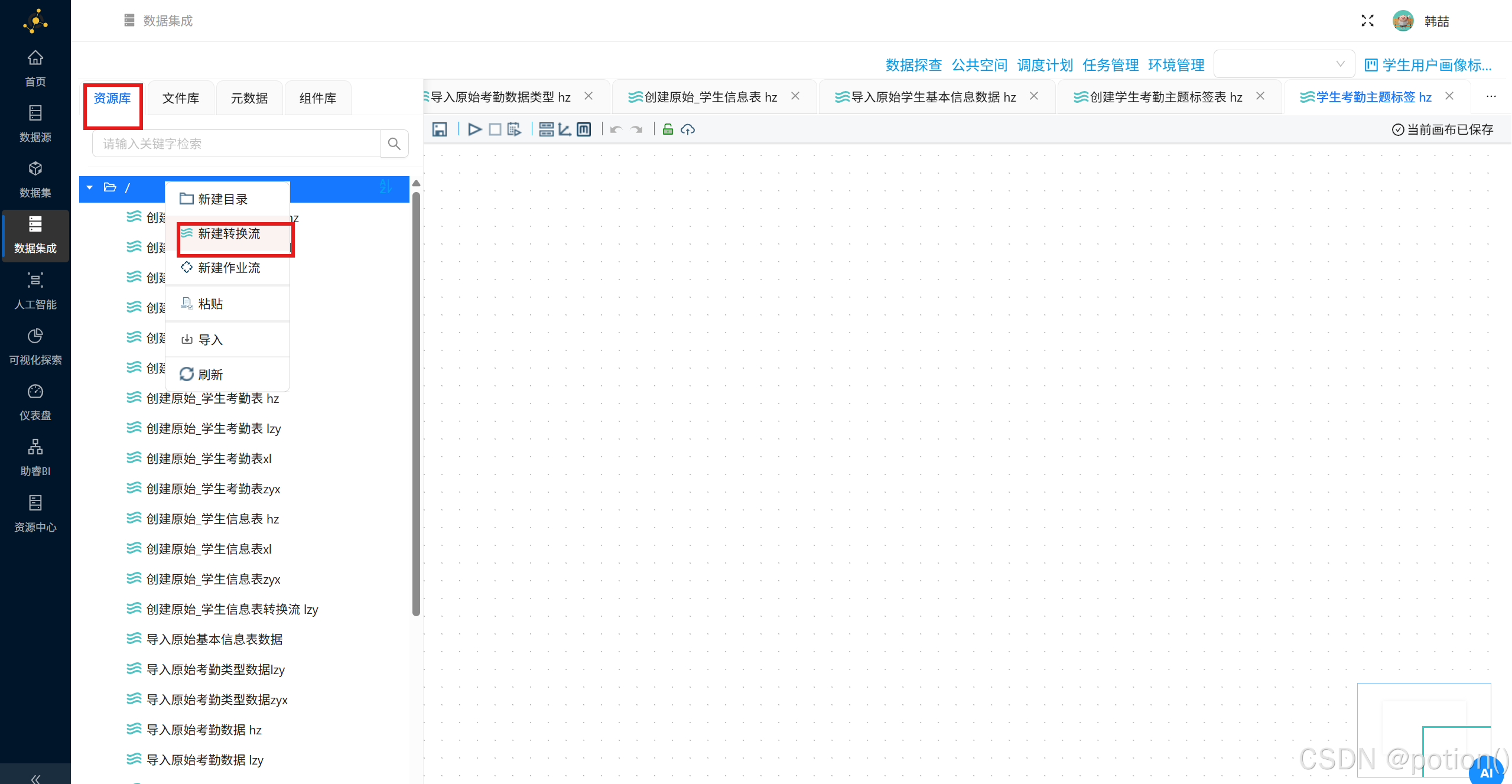Click the boxed M toolbar icon
This screenshot has height=784, width=1512.
(x=584, y=129)
